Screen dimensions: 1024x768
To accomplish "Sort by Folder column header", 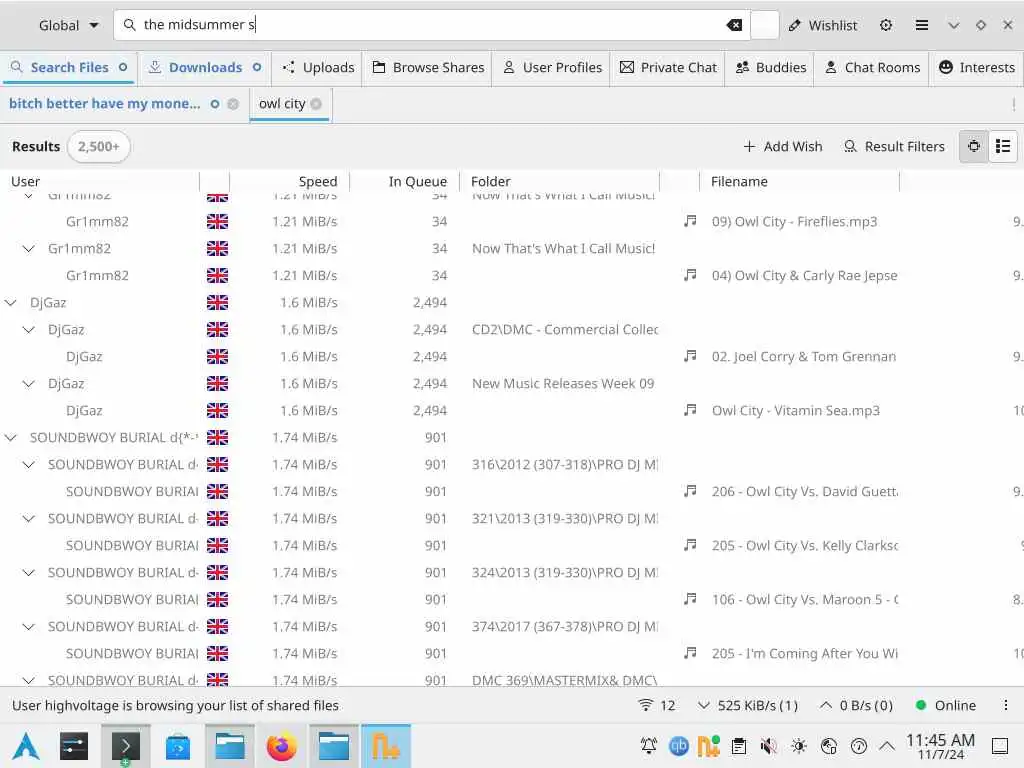I will (560, 182).
